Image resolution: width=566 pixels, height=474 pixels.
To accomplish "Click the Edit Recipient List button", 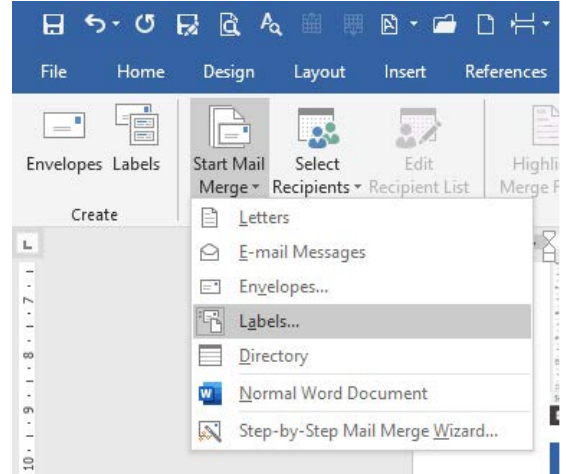I will (419, 152).
